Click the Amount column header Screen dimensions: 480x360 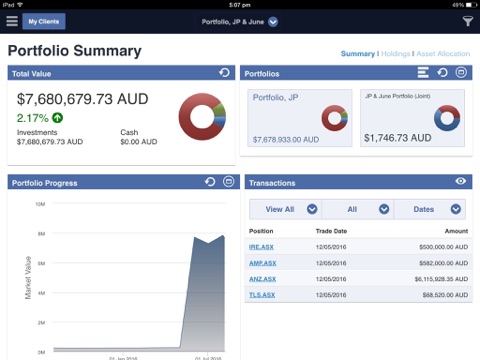pos(456,231)
